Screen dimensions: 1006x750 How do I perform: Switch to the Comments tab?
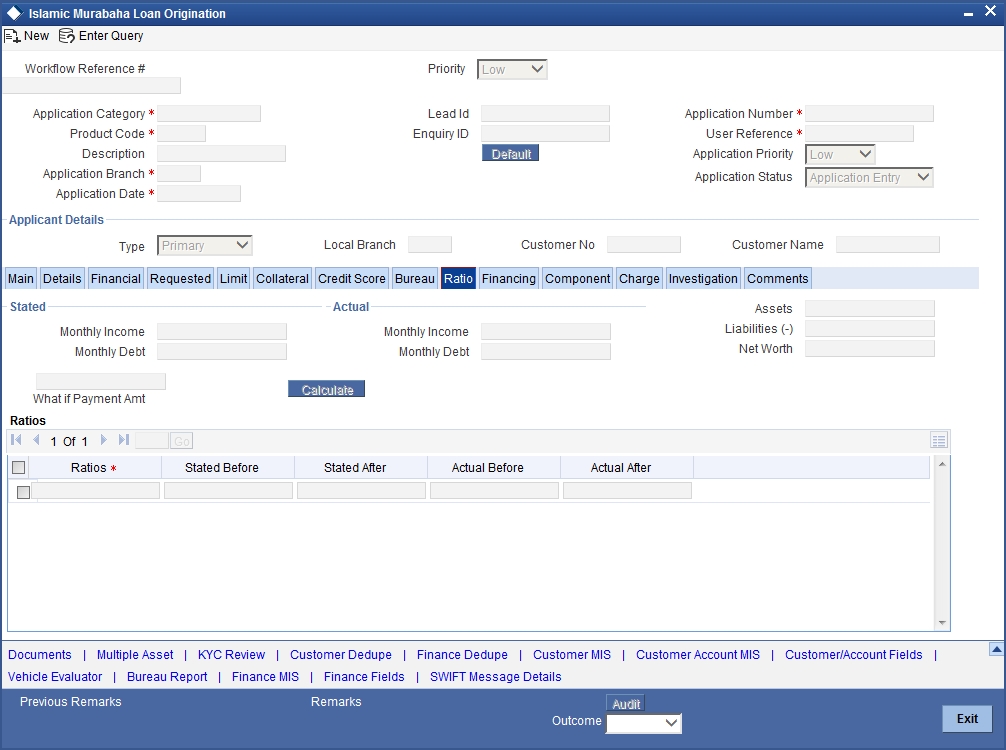(778, 278)
